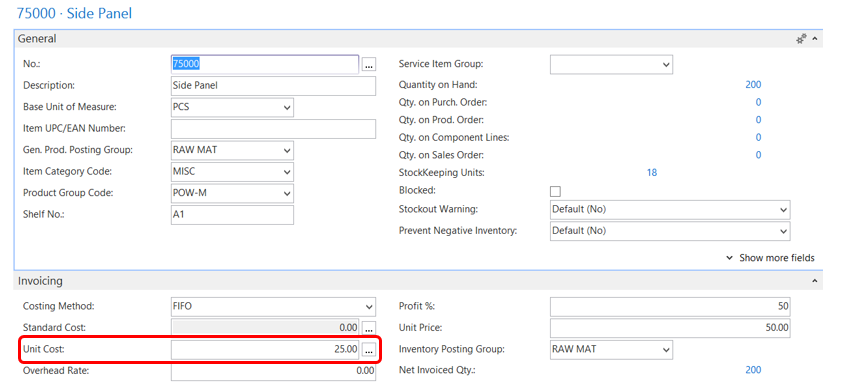Collapse the General section header arrow
Viewport: 848px width, 389px height.
point(814,39)
